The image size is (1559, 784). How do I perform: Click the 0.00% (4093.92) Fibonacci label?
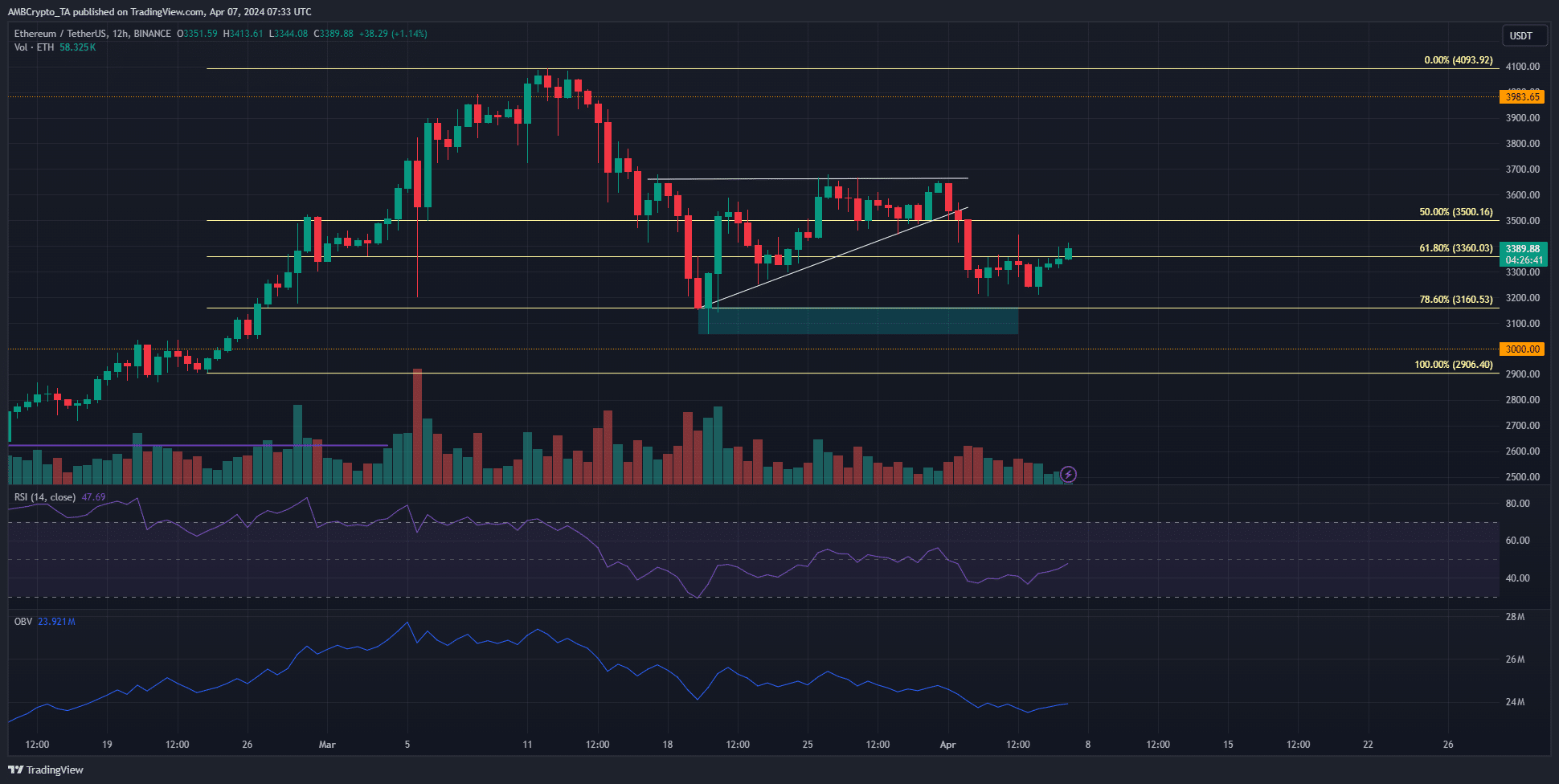pyautogui.click(x=1458, y=60)
